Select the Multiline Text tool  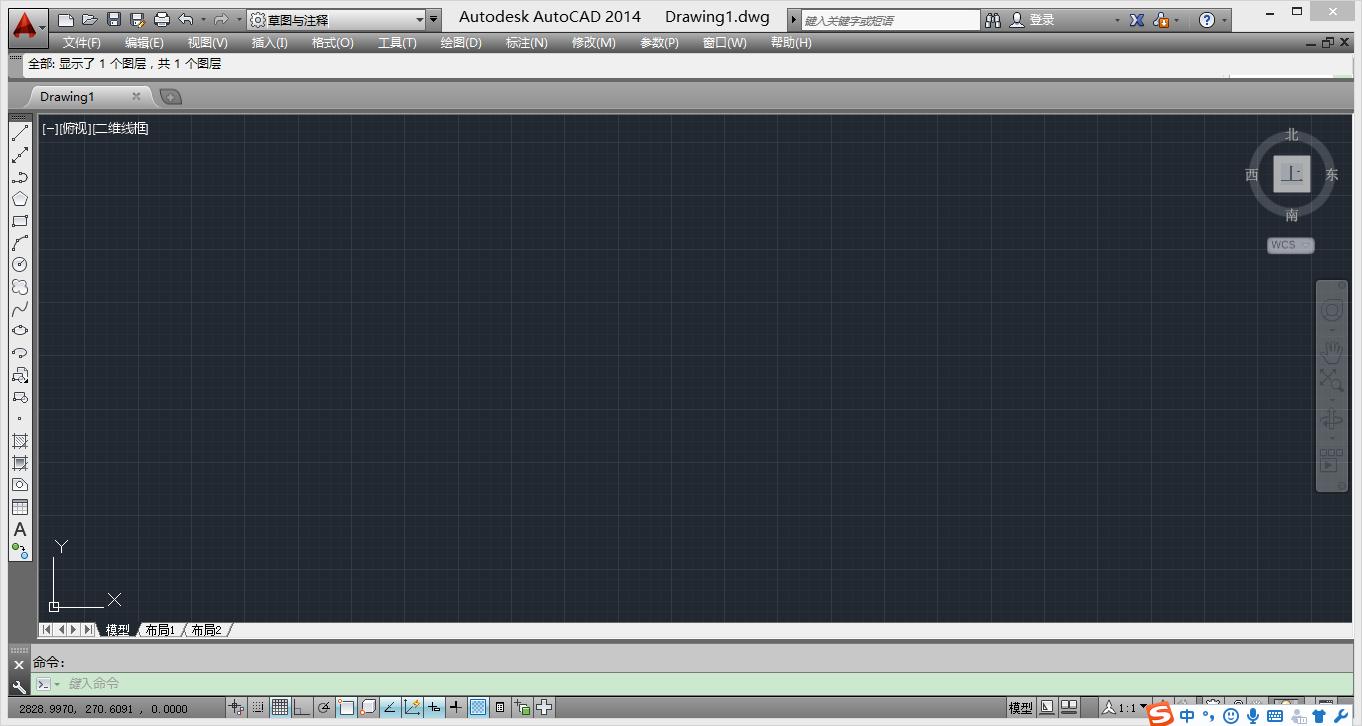[20, 529]
